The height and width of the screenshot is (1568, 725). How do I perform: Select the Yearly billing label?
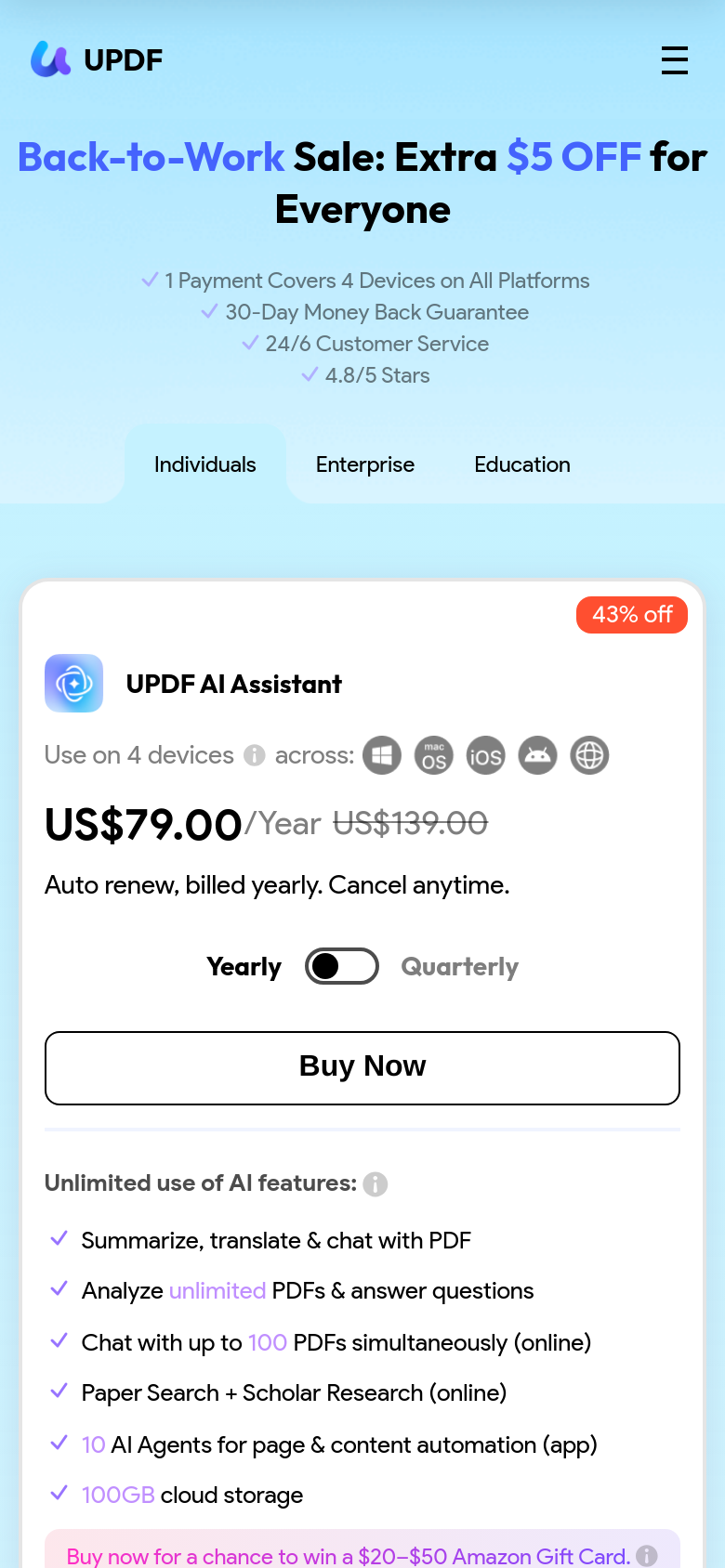click(x=244, y=967)
